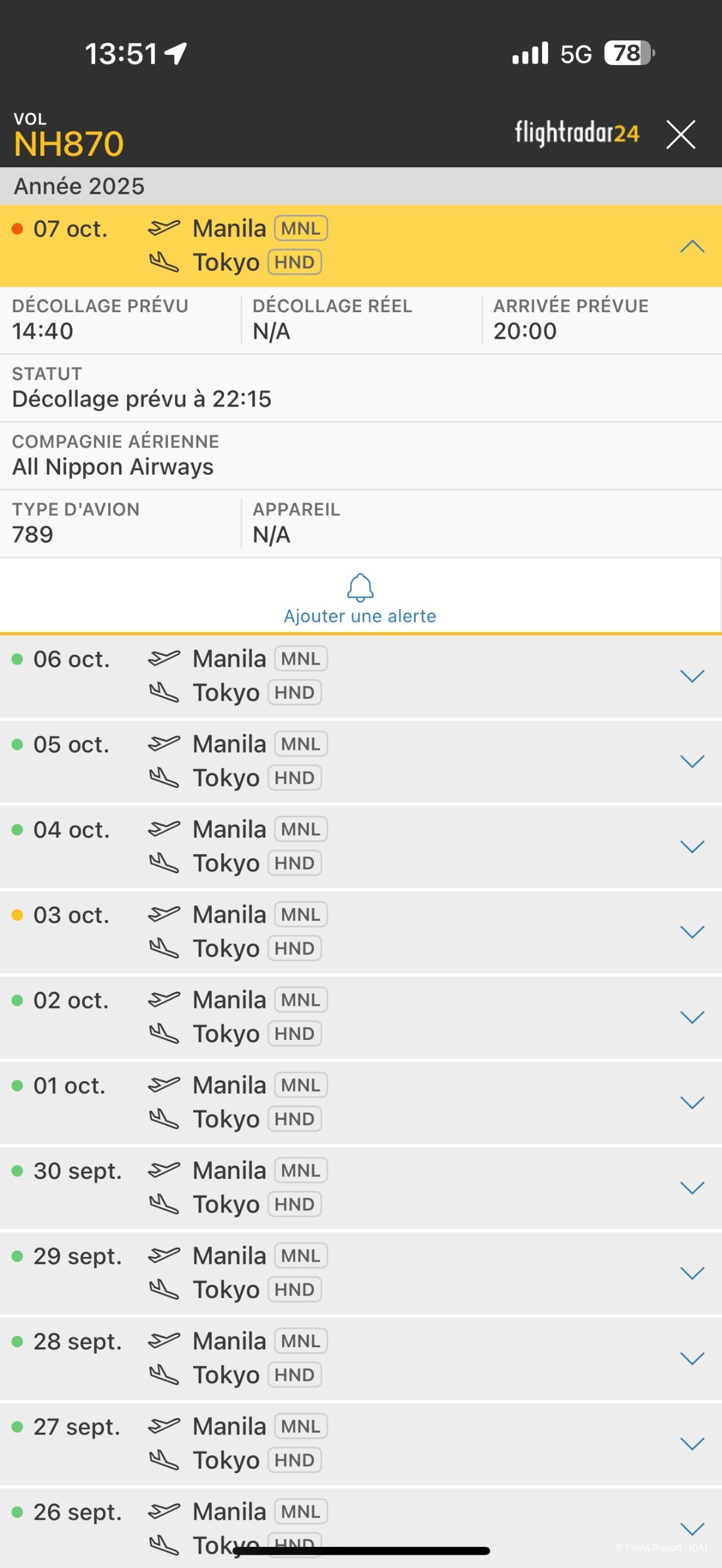The image size is (722, 1568).
Task: Expand the 27 sept. flight details
Action: pyautogui.click(x=691, y=1443)
